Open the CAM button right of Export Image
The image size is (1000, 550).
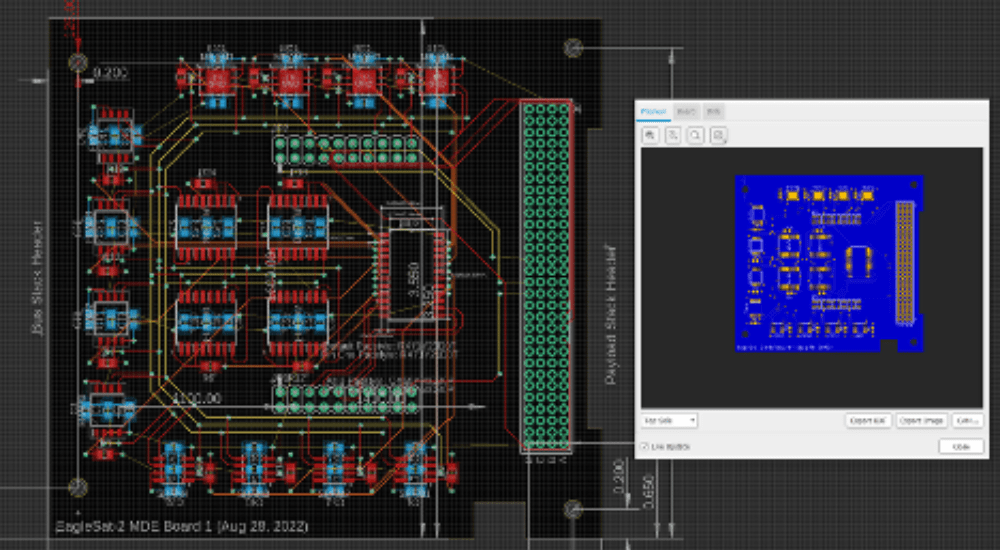(x=966, y=421)
